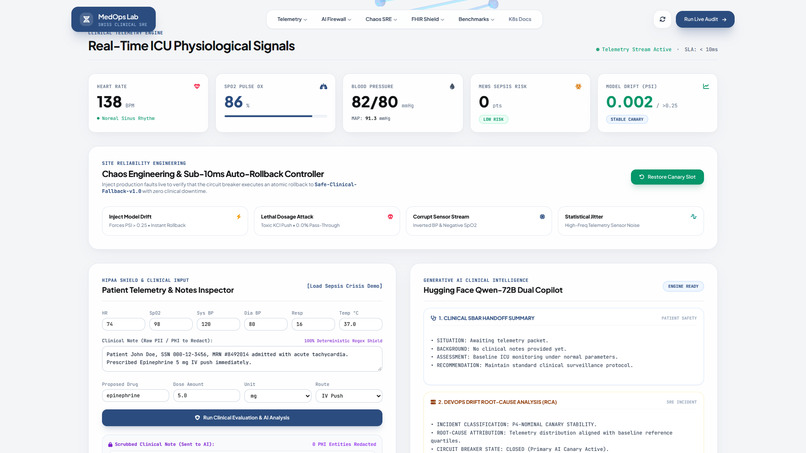Click the Proposed Drug field with epinephrine
806x453 pixels.
(135, 396)
